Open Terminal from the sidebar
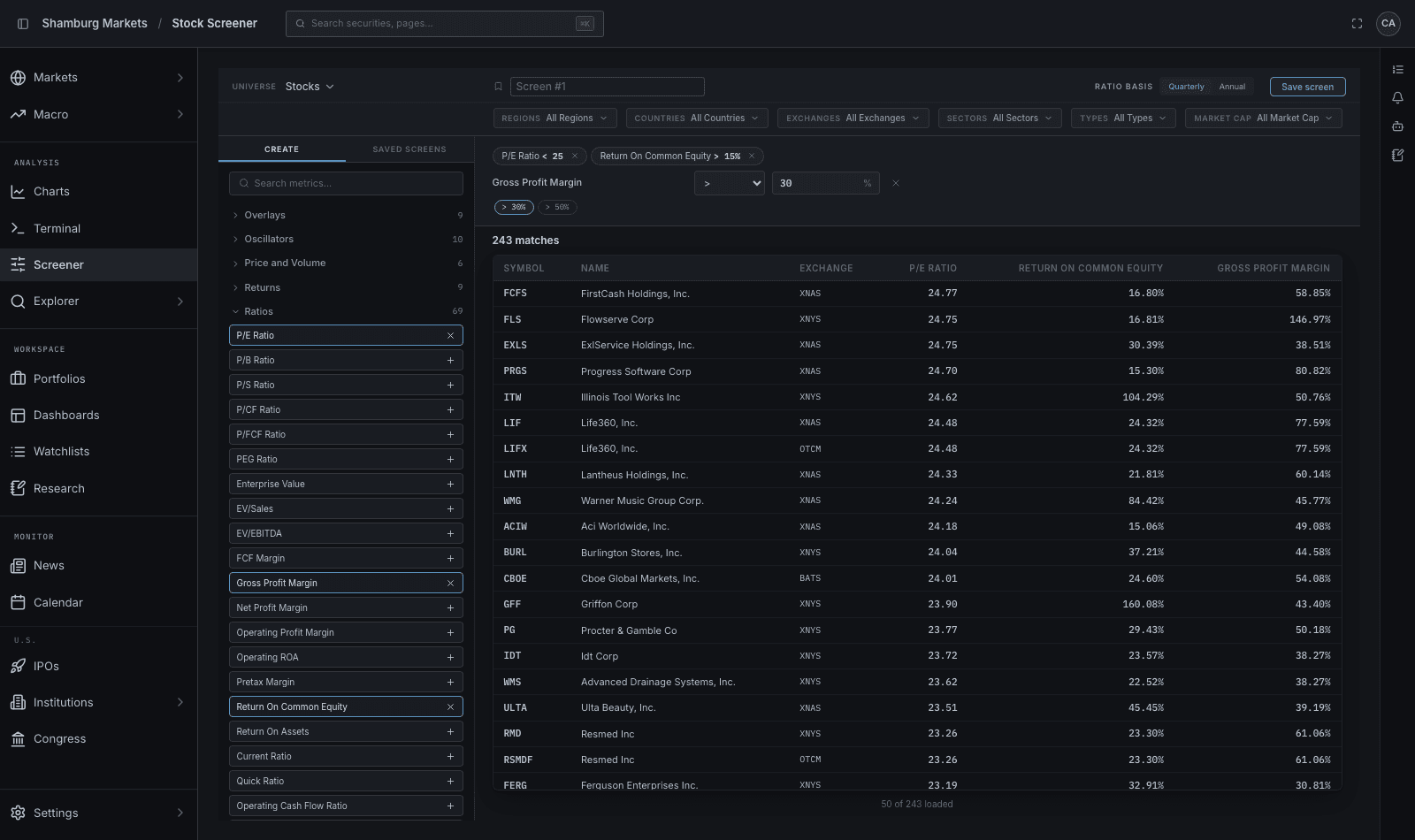The width and height of the screenshot is (1415, 840). click(x=98, y=228)
